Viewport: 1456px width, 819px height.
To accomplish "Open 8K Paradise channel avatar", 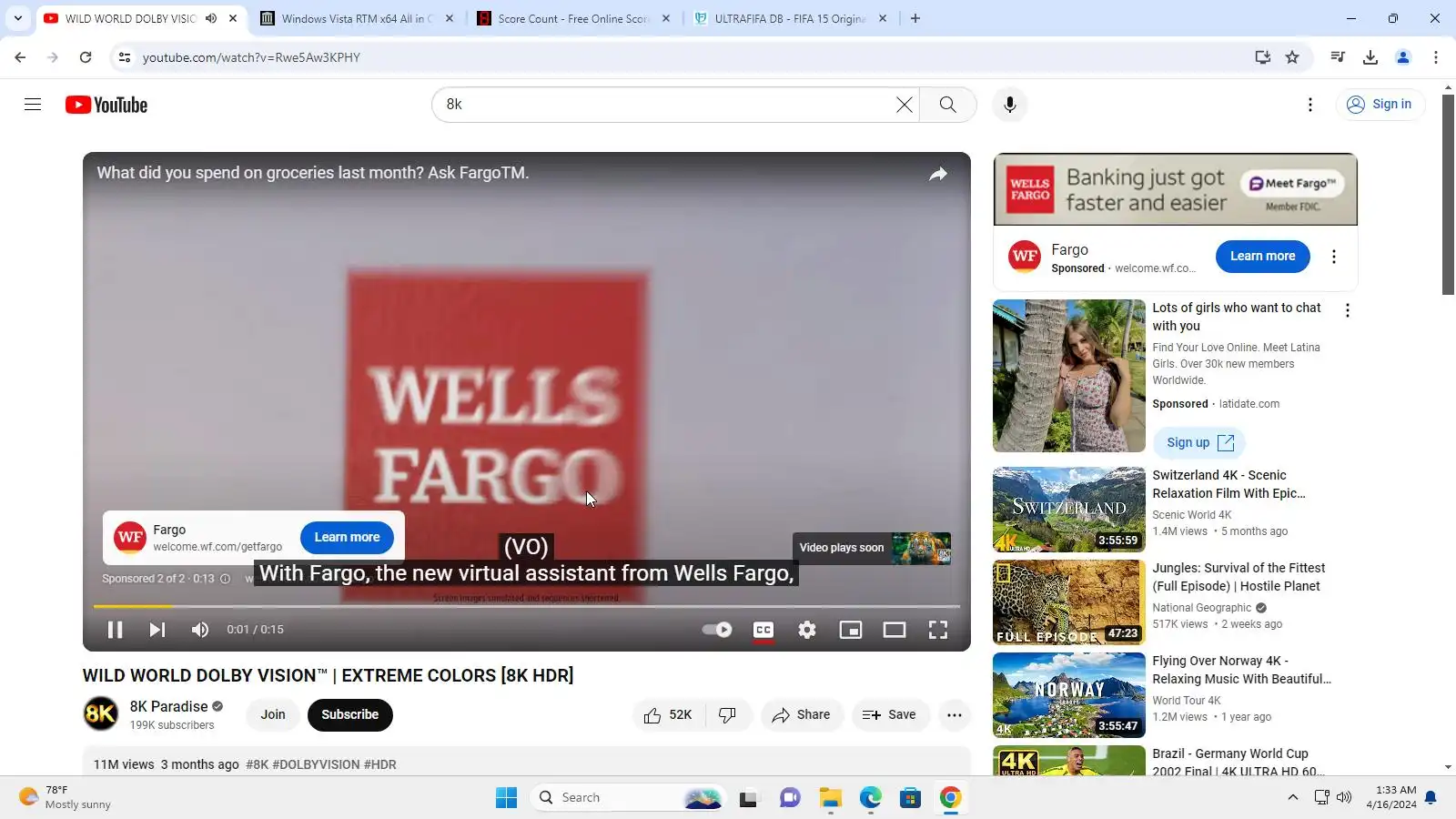I will (x=100, y=714).
